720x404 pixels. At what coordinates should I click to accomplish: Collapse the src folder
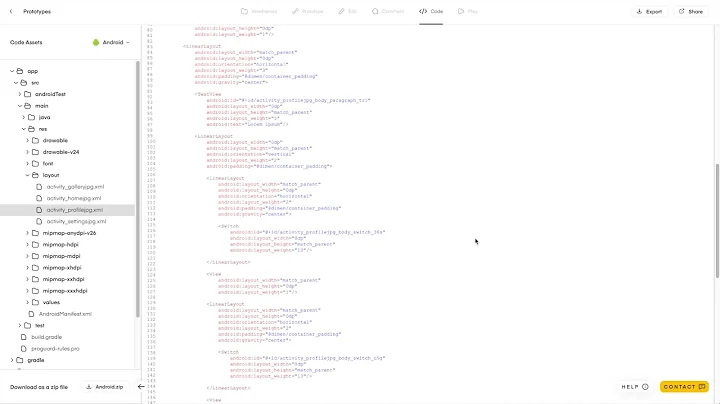point(16,83)
